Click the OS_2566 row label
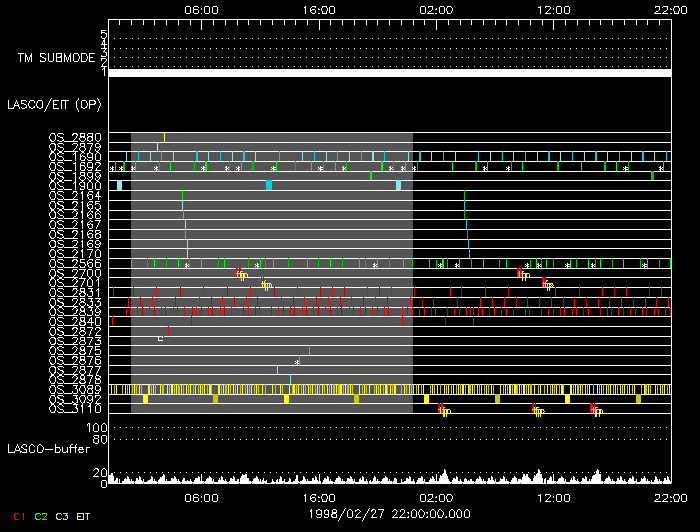Viewport: 700px width, 532px height. (x=74, y=264)
